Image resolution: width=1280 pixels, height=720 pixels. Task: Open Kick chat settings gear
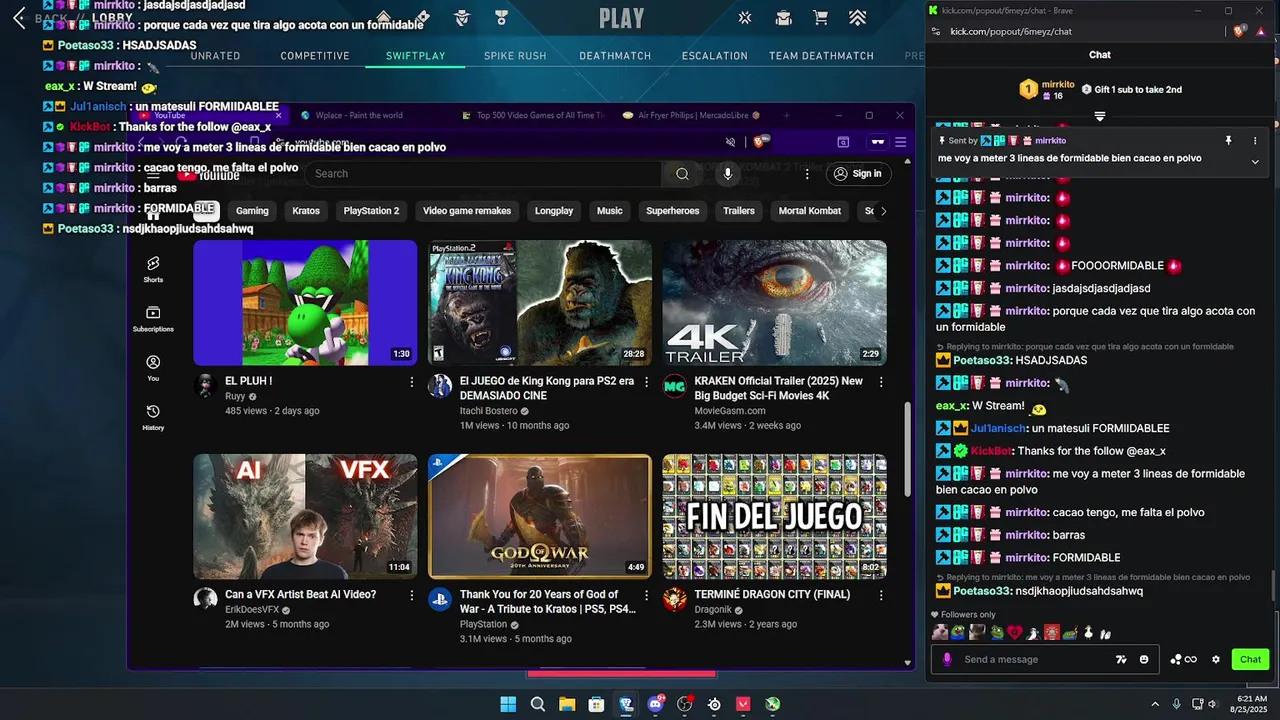click(1216, 660)
